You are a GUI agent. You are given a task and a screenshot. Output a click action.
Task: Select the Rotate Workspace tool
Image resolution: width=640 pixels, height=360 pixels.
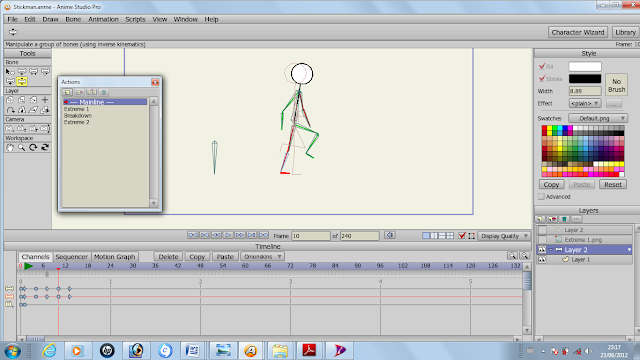tap(33, 147)
